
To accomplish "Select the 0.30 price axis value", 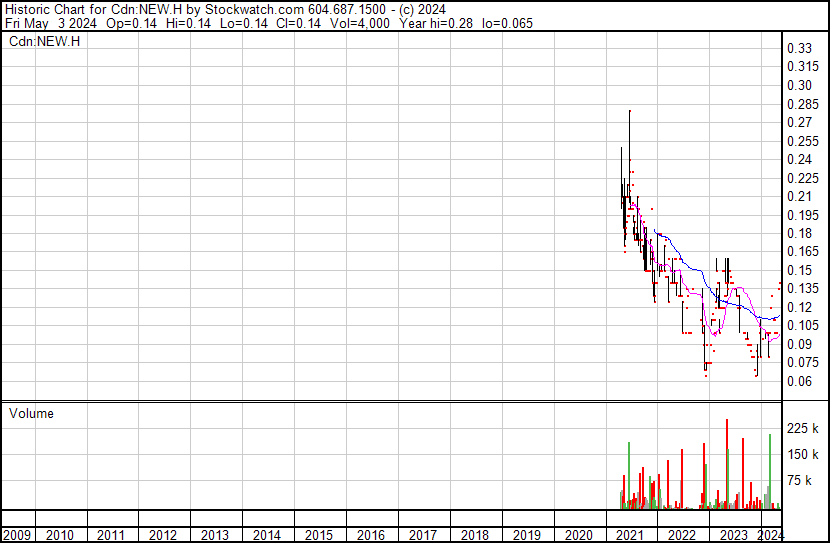I will tap(799, 85).
